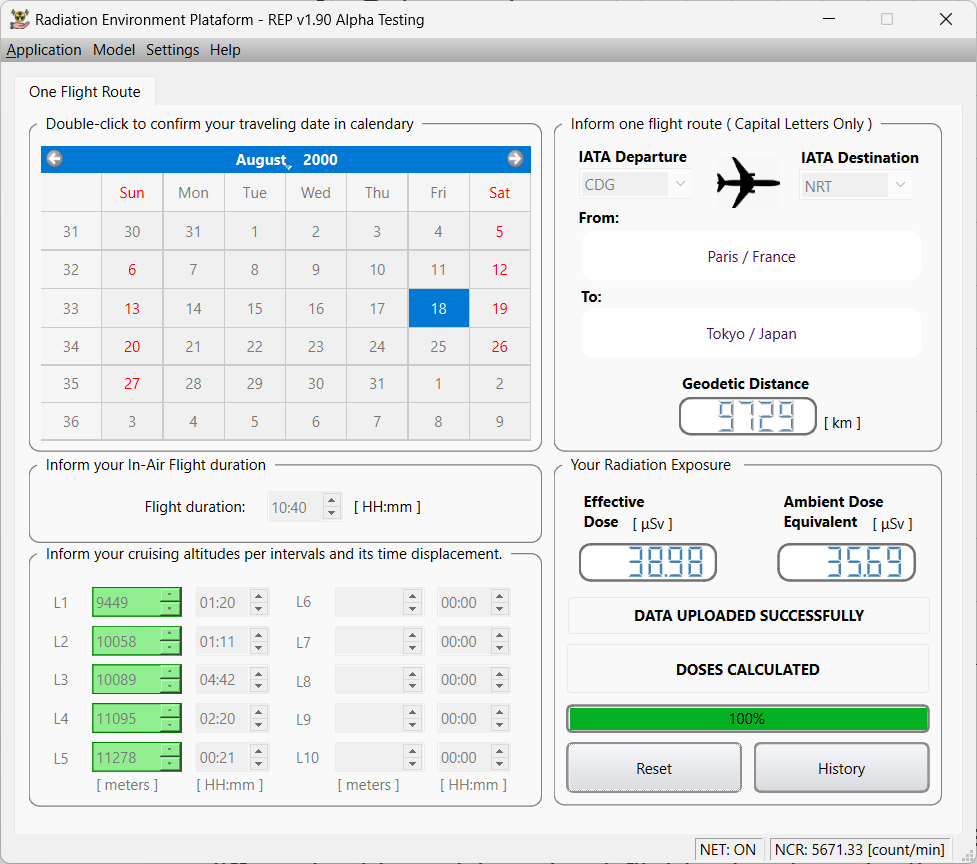Go to previous month in calendar
The width and height of the screenshot is (977, 864).
coord(55,159)
